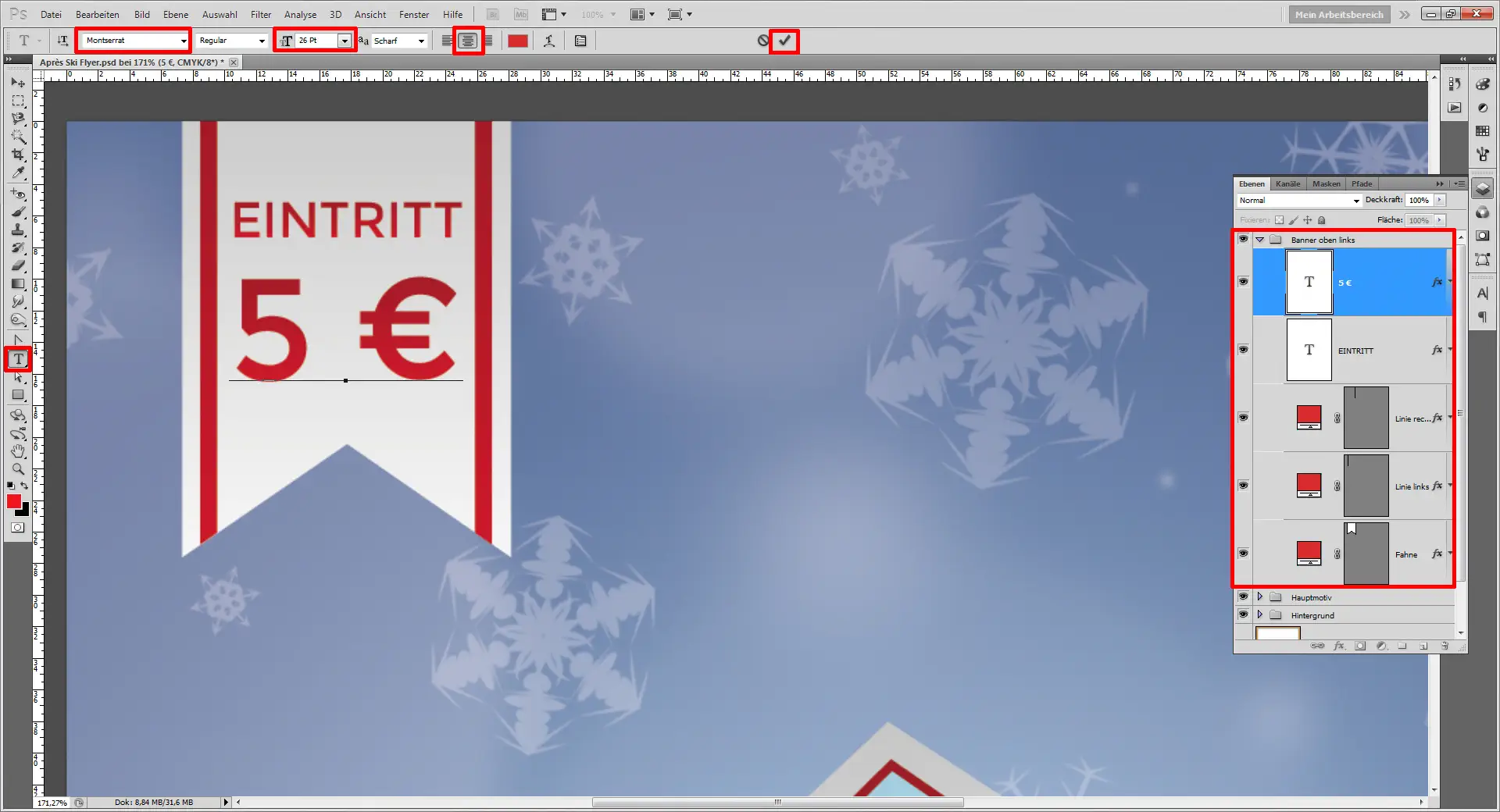1500x812 pixels.
Task: Click the new layer icon in Layers panel
Action: coord(1424,646)
